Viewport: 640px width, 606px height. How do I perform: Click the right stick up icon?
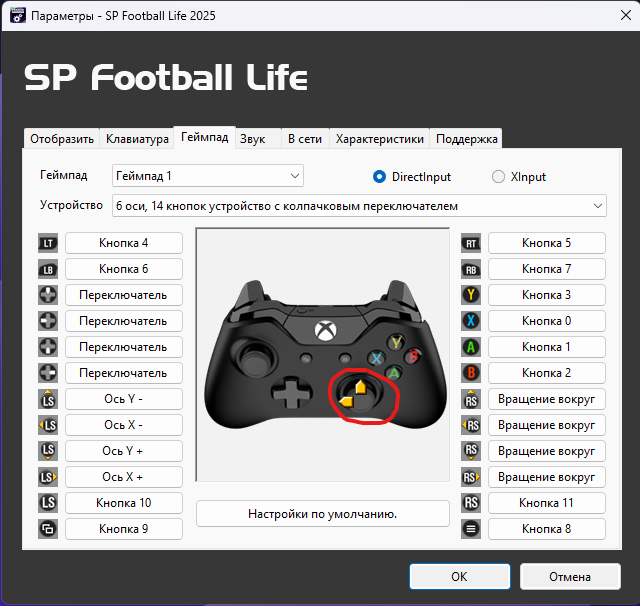point(471,399)
